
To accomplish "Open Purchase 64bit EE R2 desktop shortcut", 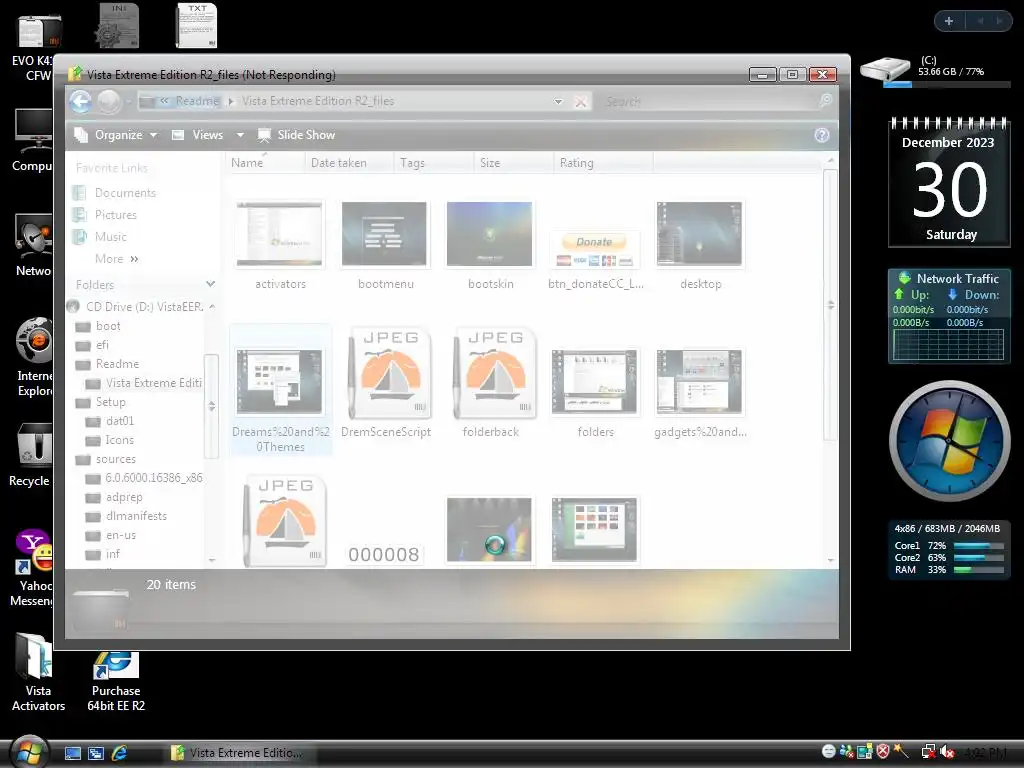I will point(116,680).
